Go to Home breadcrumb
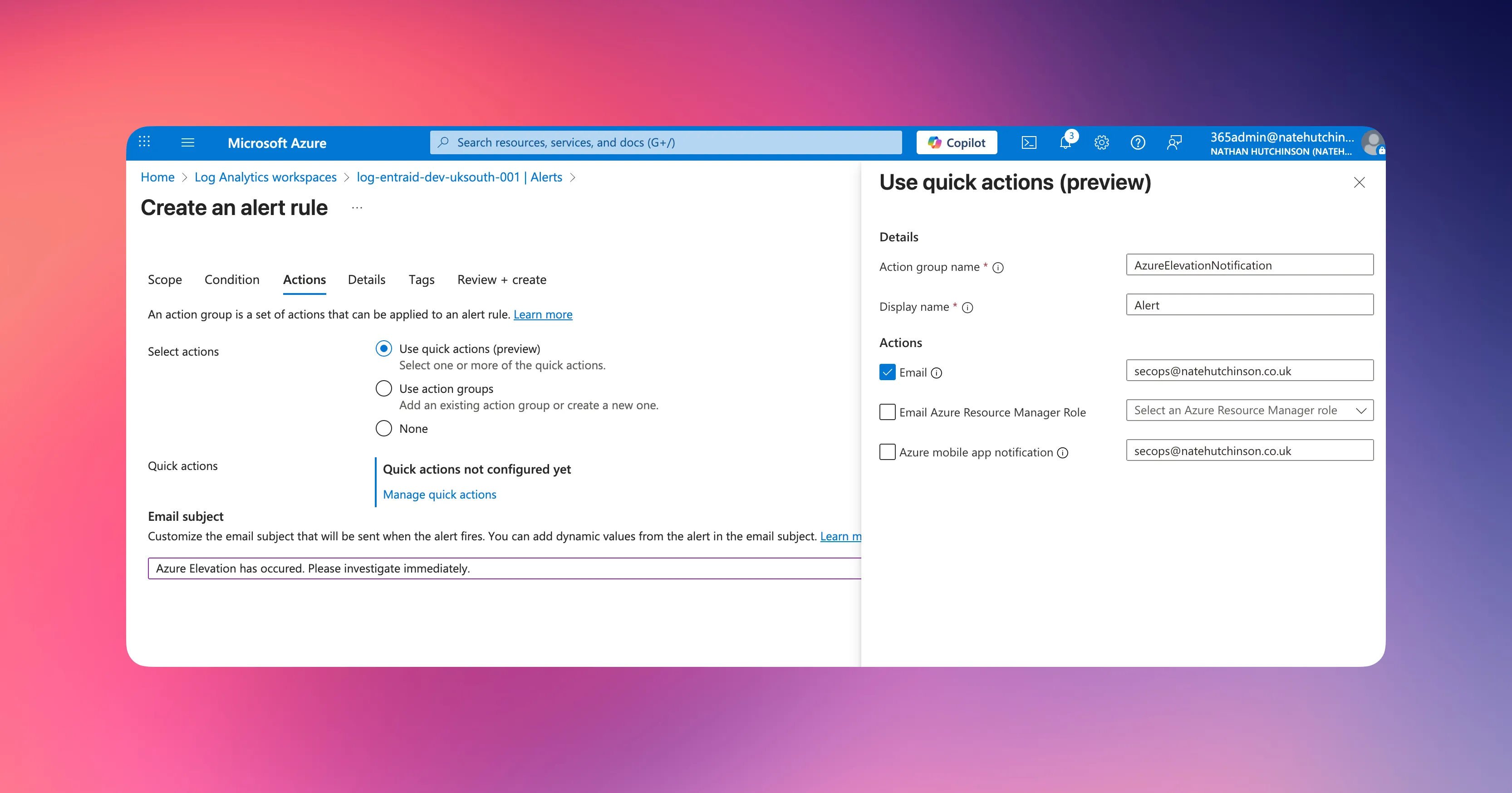 (x=157, y=177)
